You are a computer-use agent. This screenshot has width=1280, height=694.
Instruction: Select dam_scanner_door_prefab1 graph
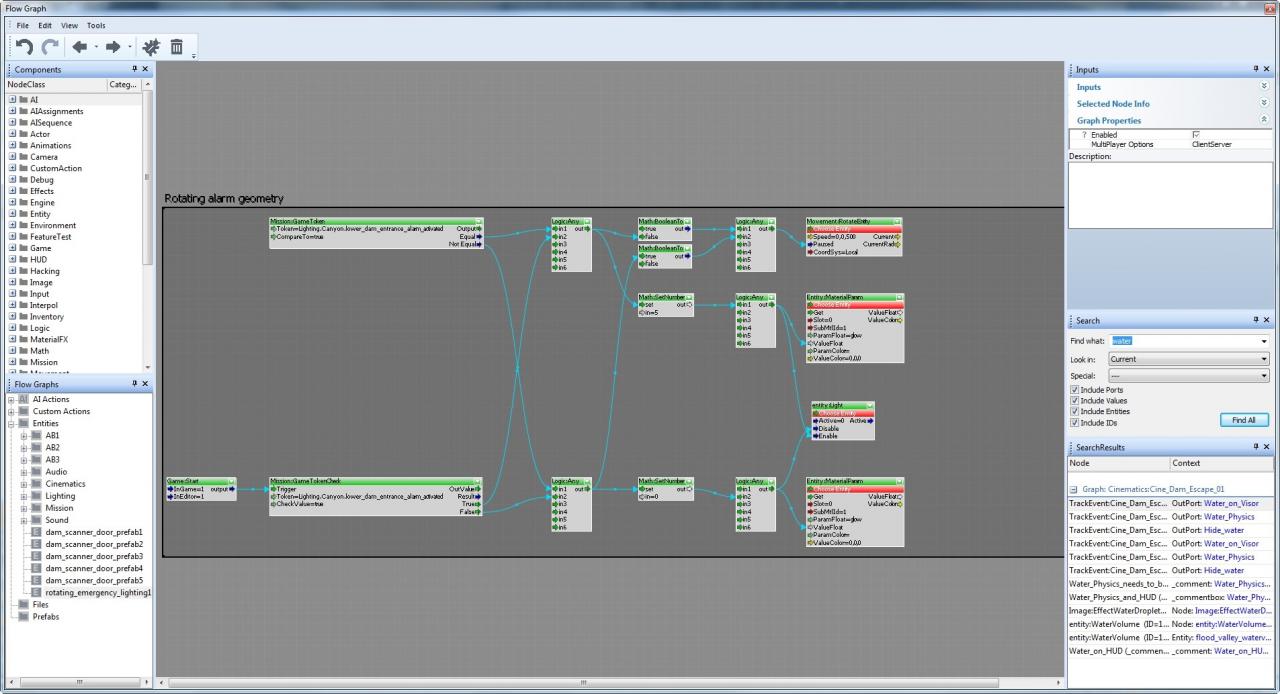94,532
